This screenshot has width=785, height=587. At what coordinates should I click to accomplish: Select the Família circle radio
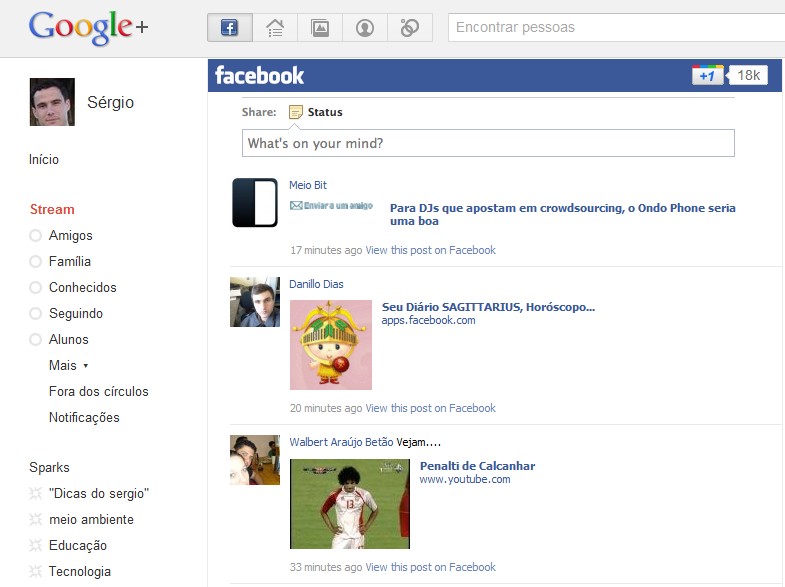(x=36, y=262)
